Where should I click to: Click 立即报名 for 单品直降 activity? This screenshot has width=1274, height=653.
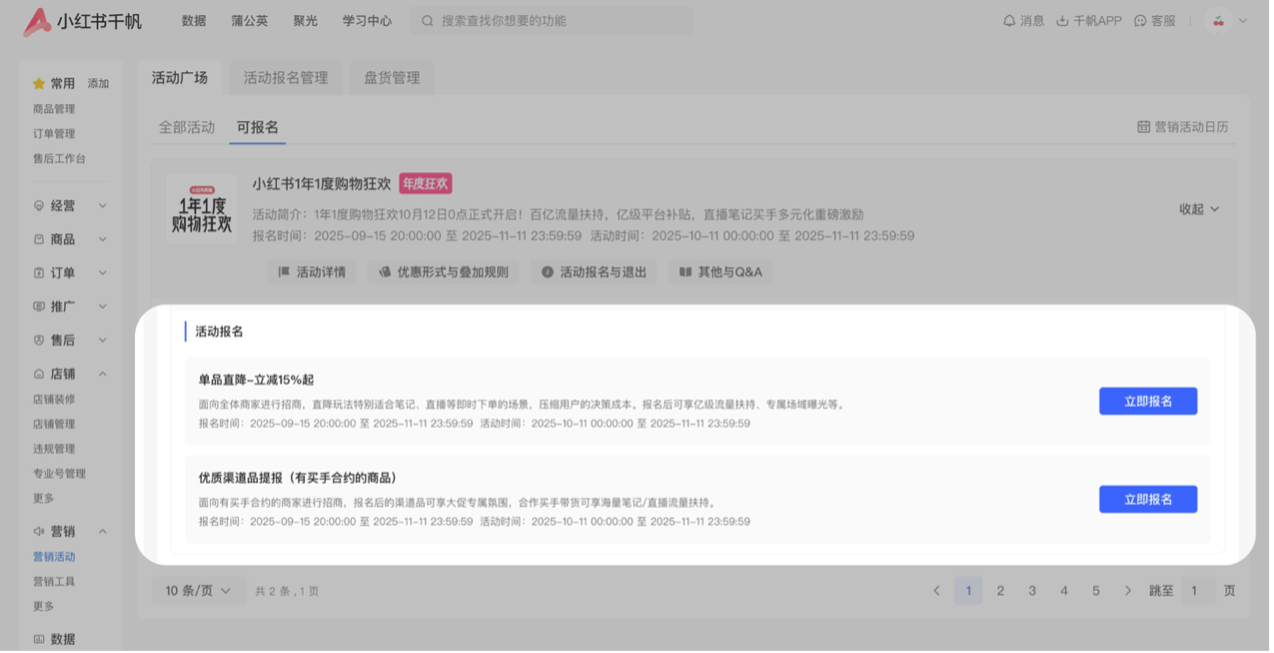click(1148, 400)
